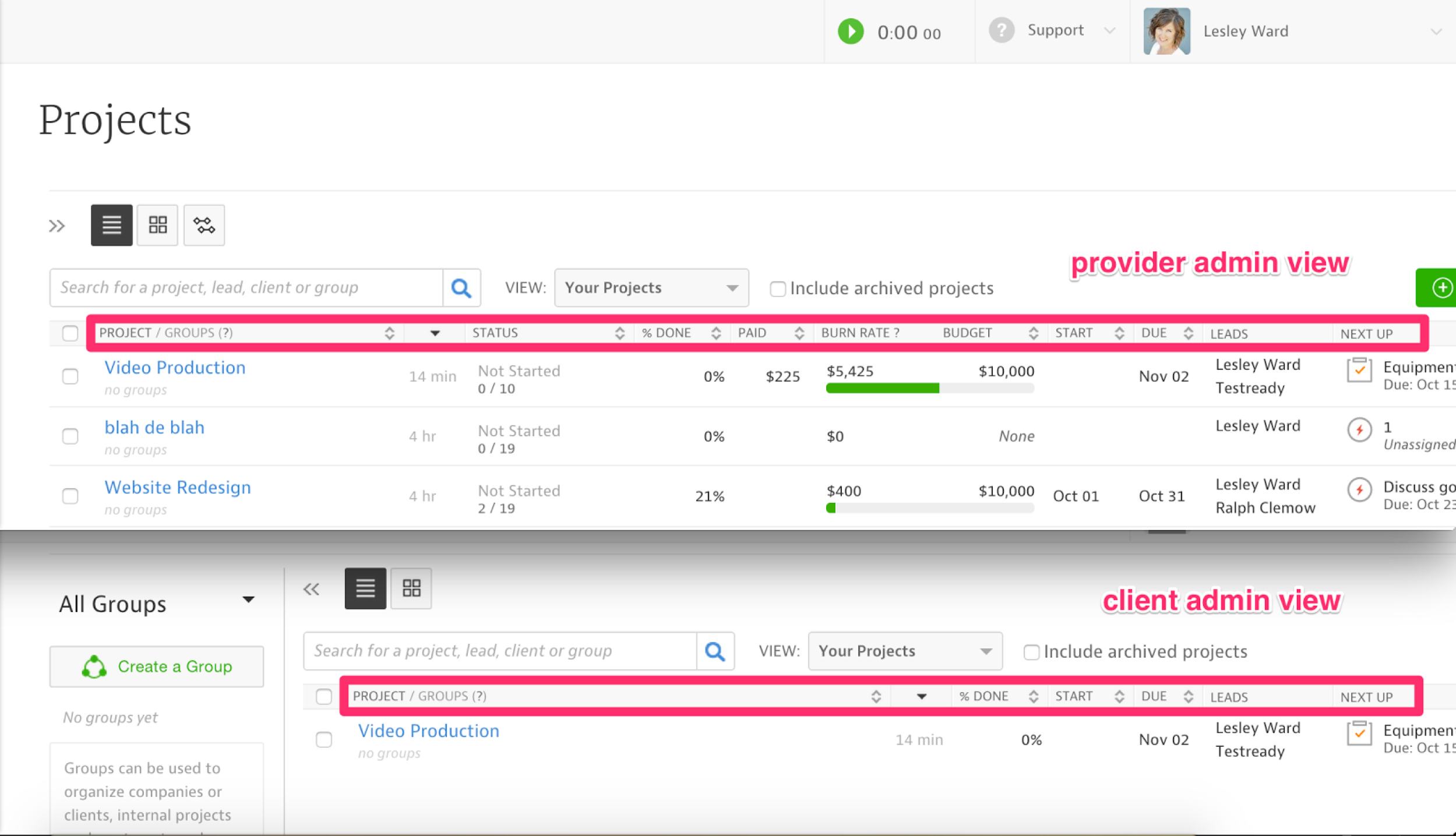
Task: Start the timer with the green play icon
Action: (850, 31)
